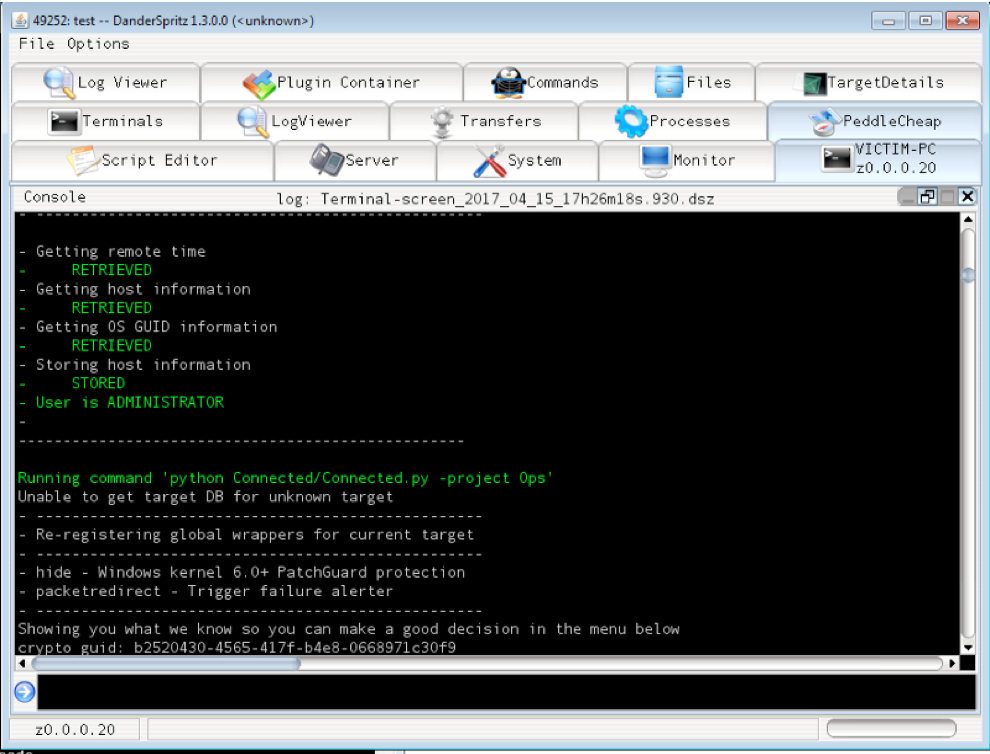Screen dimensions: 990x754
Task: Click the 'Console' panel title
Action: 55,197
